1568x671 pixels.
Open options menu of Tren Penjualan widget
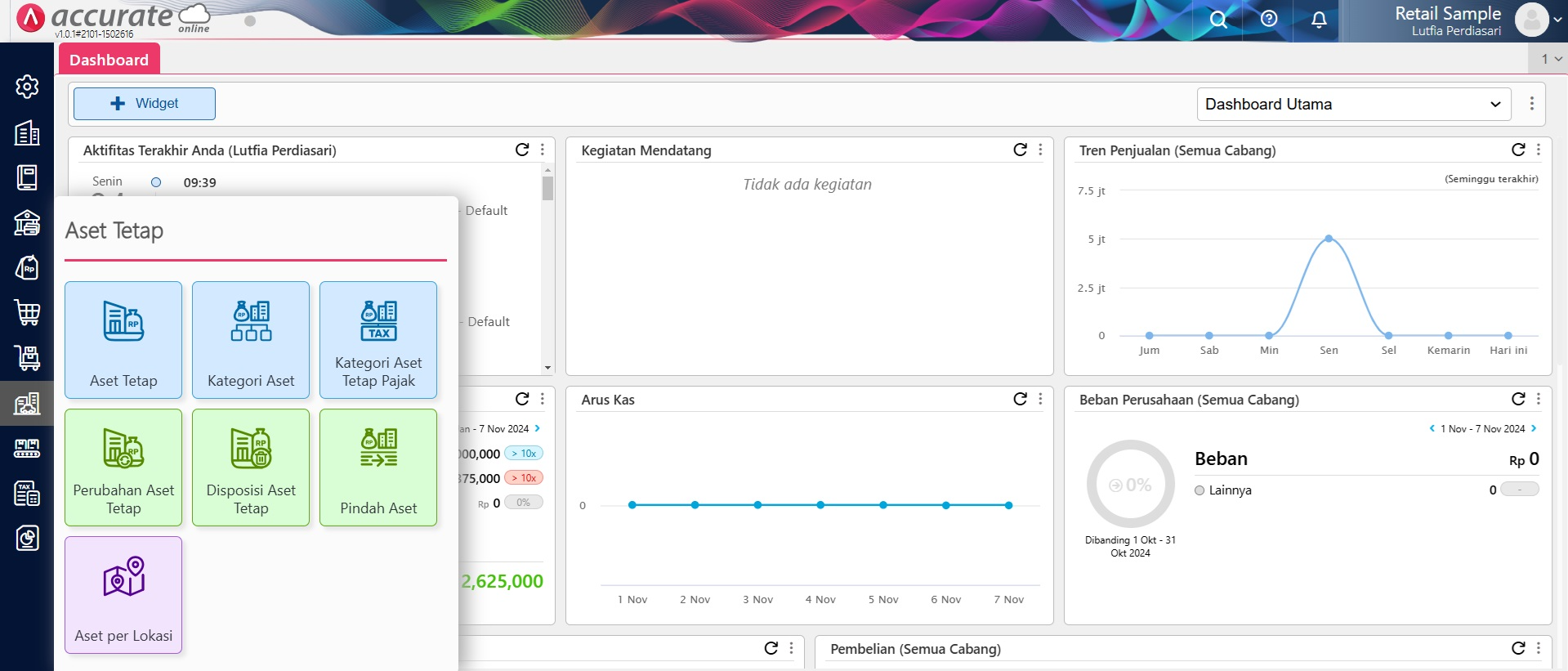[1539, 150]
